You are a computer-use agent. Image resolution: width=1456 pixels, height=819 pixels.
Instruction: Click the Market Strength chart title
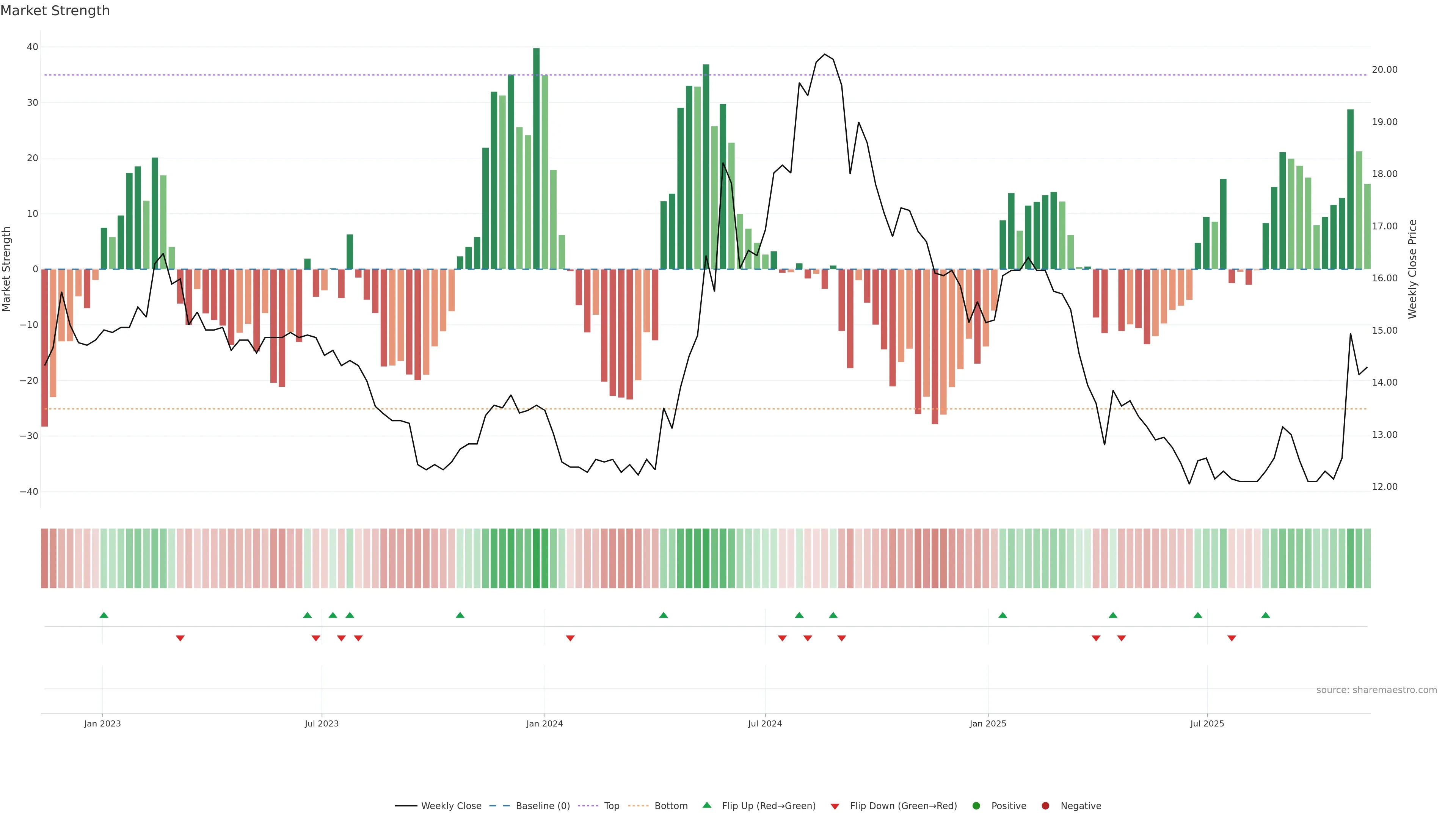(55, 11)
